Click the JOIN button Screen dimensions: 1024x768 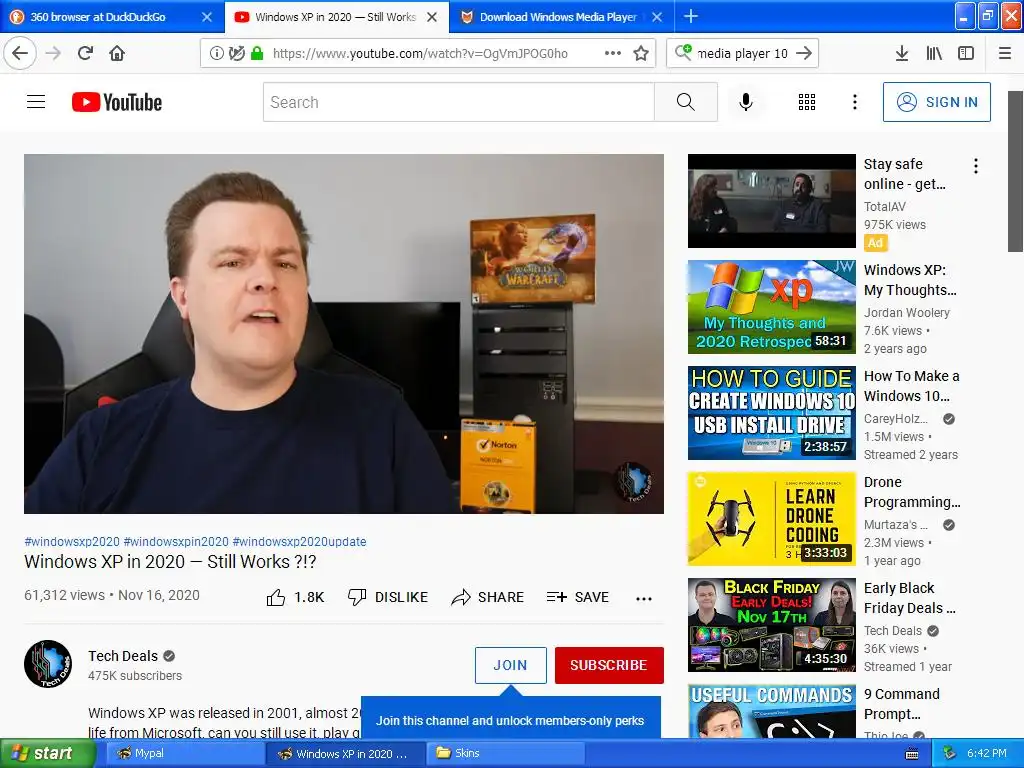[511, 665]
